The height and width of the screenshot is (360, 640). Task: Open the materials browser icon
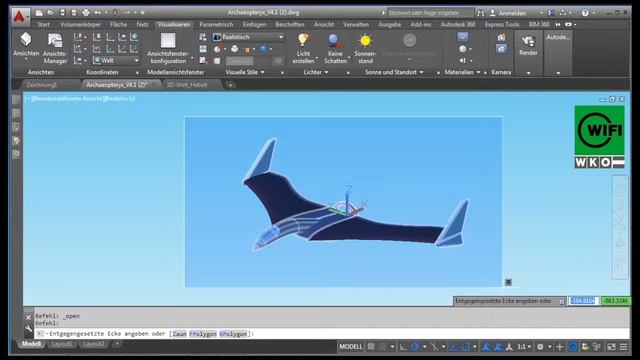tap(462, 37)
